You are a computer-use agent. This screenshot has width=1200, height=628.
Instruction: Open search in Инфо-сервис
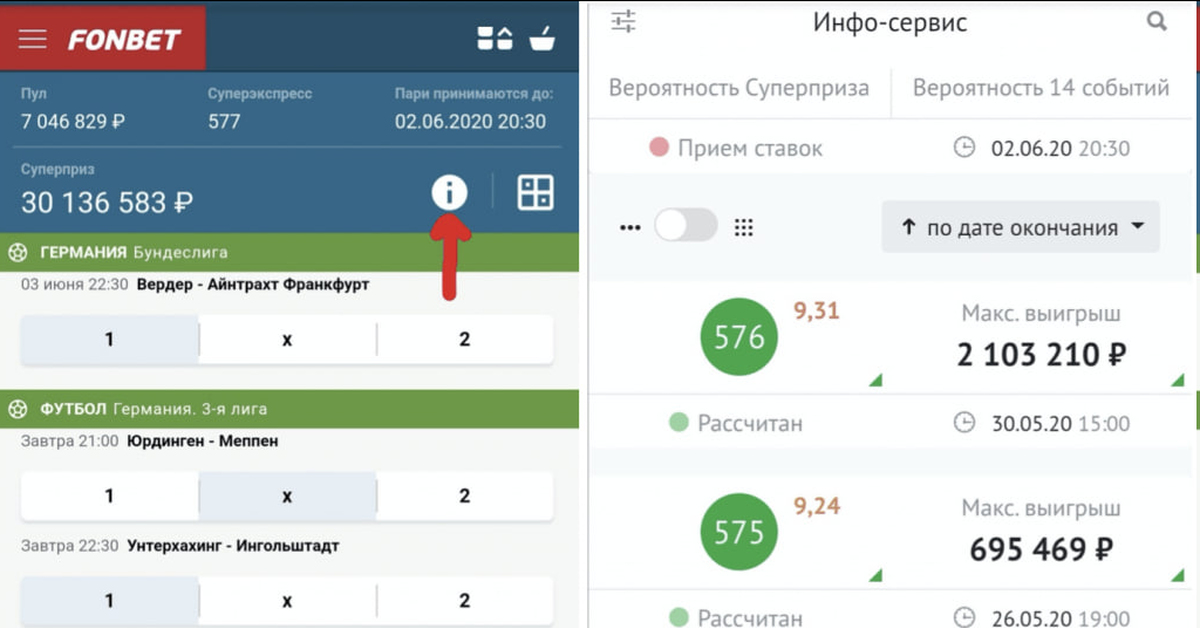pos(1157,21)
